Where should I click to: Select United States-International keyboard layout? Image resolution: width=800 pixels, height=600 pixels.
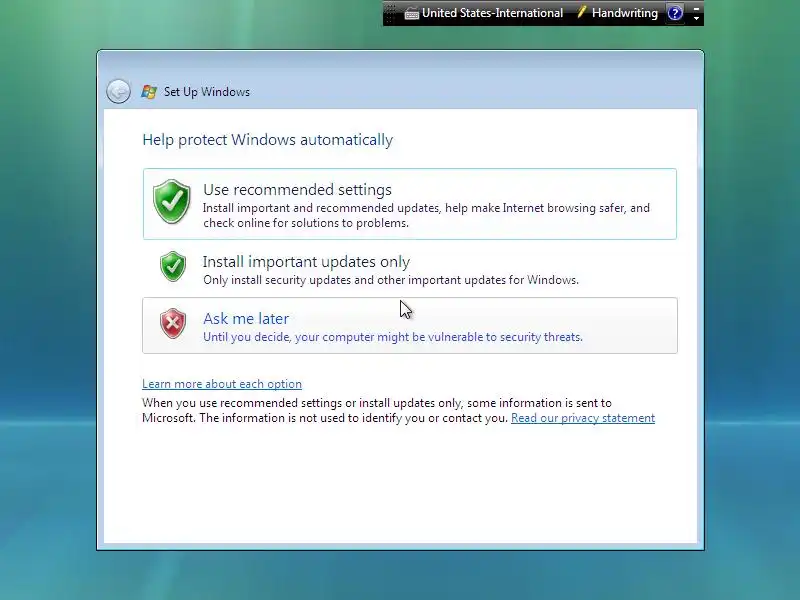point(484,13)
